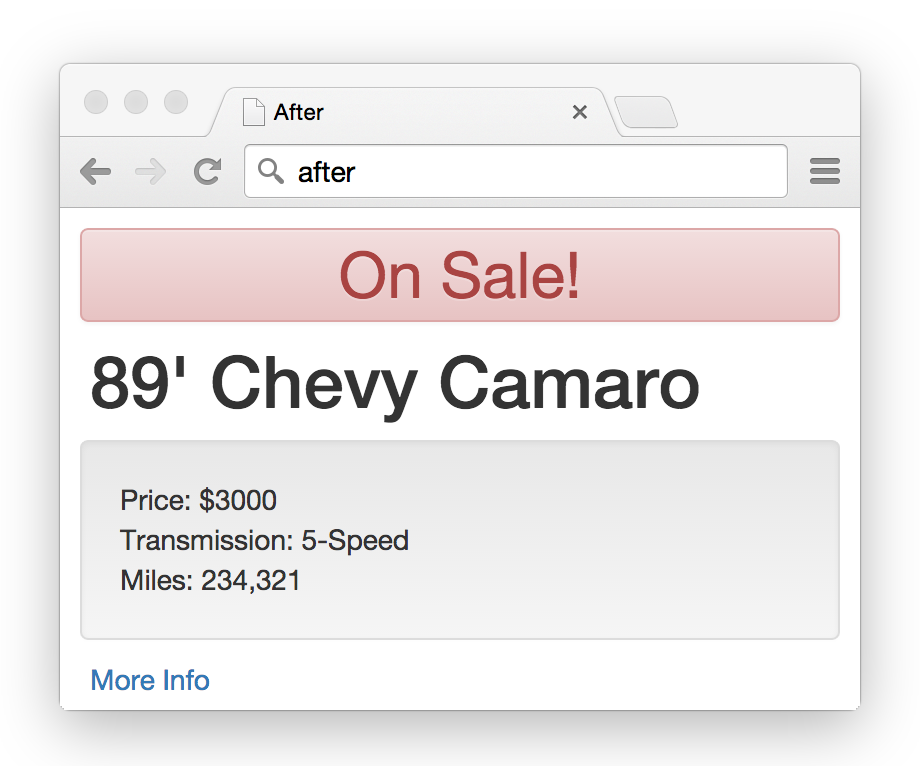Open a new tab with blank tab button

[x=646, y=113]
